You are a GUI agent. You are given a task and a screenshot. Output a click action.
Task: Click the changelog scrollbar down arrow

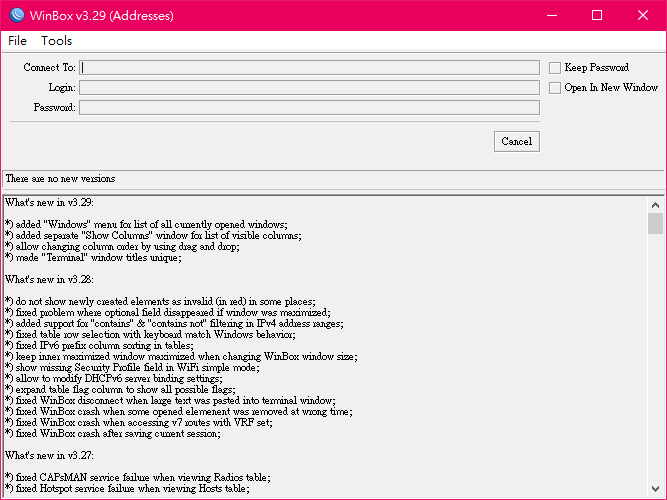pyautogui.click(x=655, y=489)
